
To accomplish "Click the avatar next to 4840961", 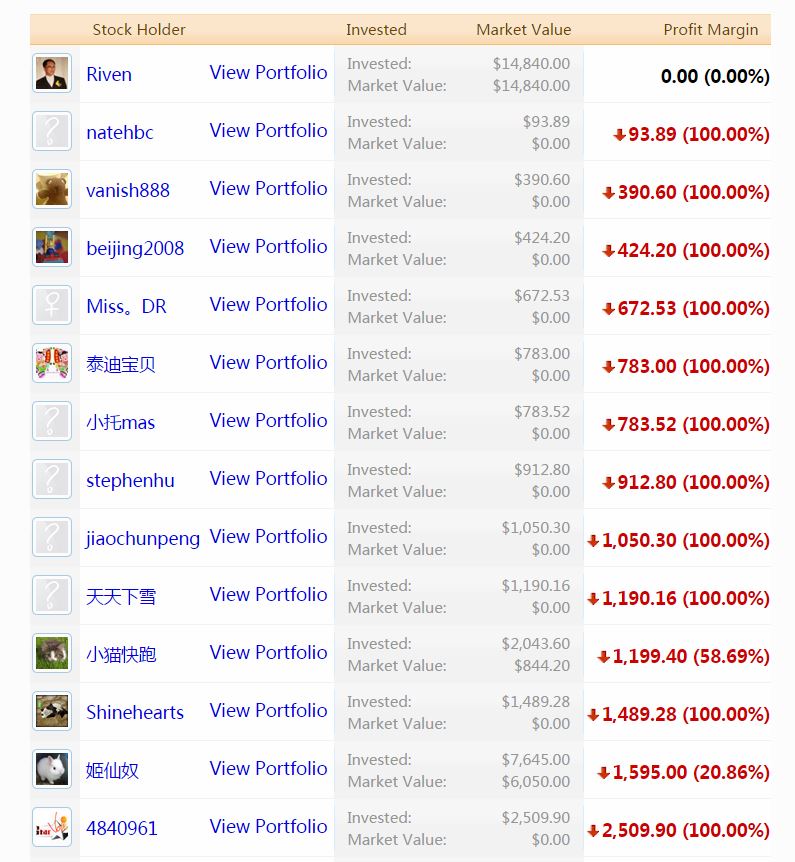I will (52, 828).
